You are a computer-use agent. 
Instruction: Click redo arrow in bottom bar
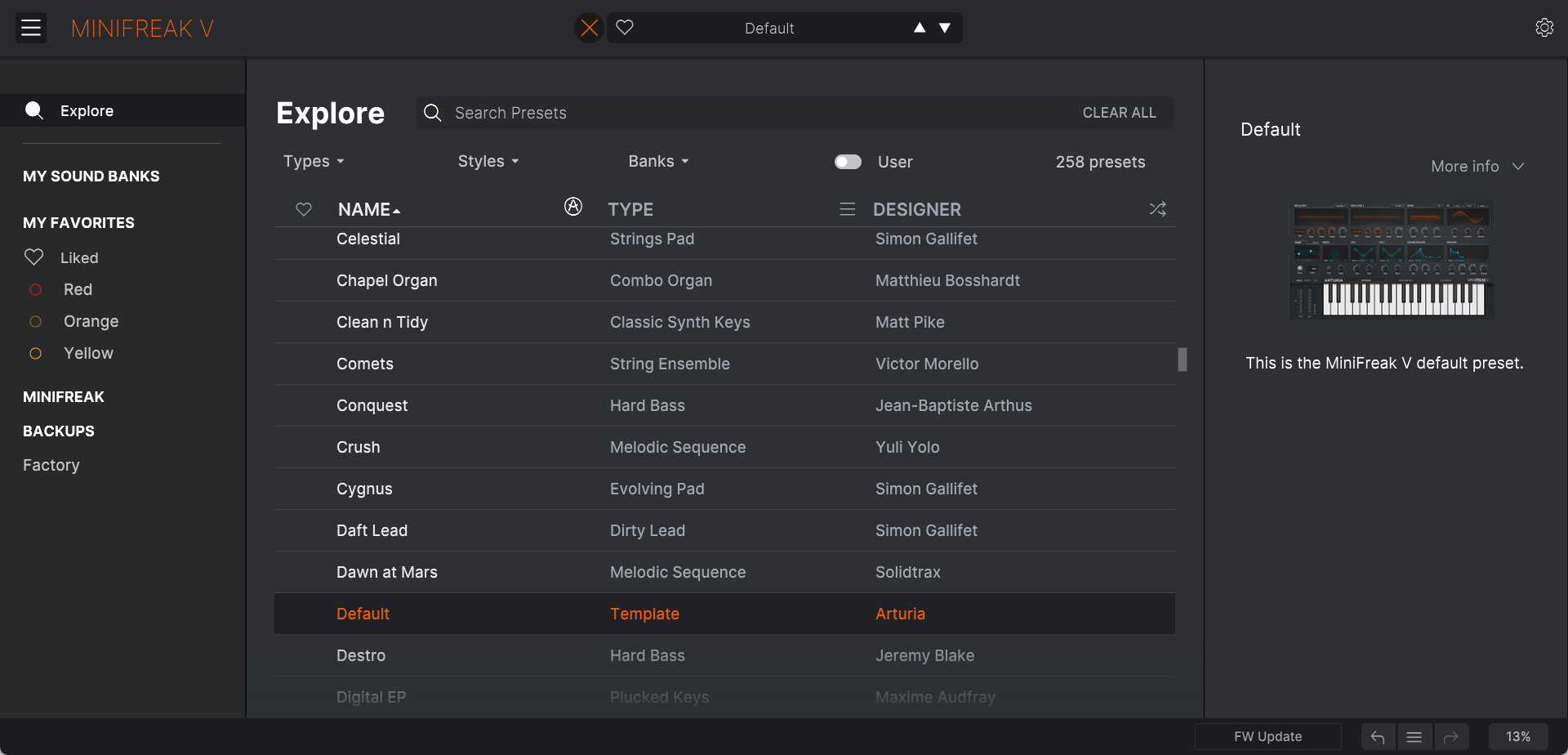click(1451, 737)
